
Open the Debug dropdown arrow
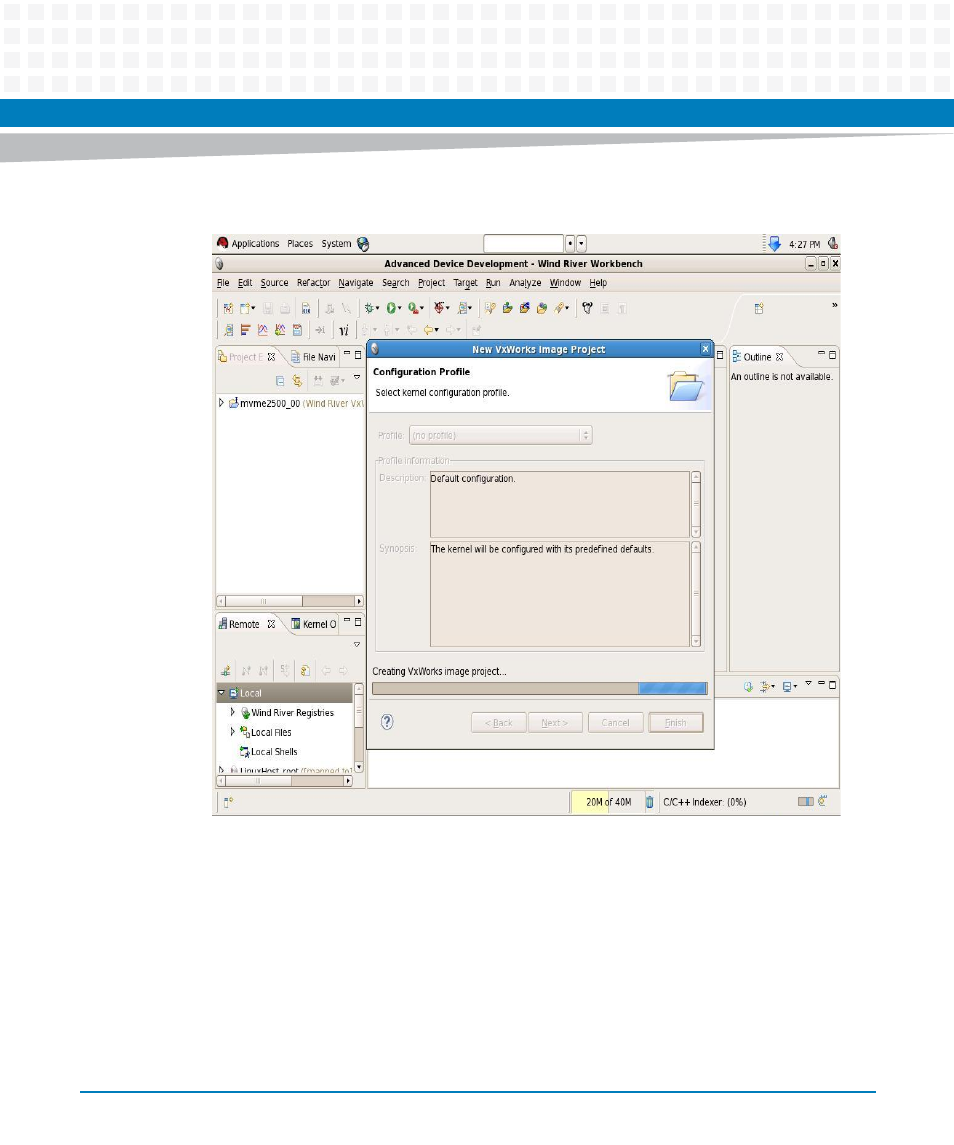coord(378,309)
